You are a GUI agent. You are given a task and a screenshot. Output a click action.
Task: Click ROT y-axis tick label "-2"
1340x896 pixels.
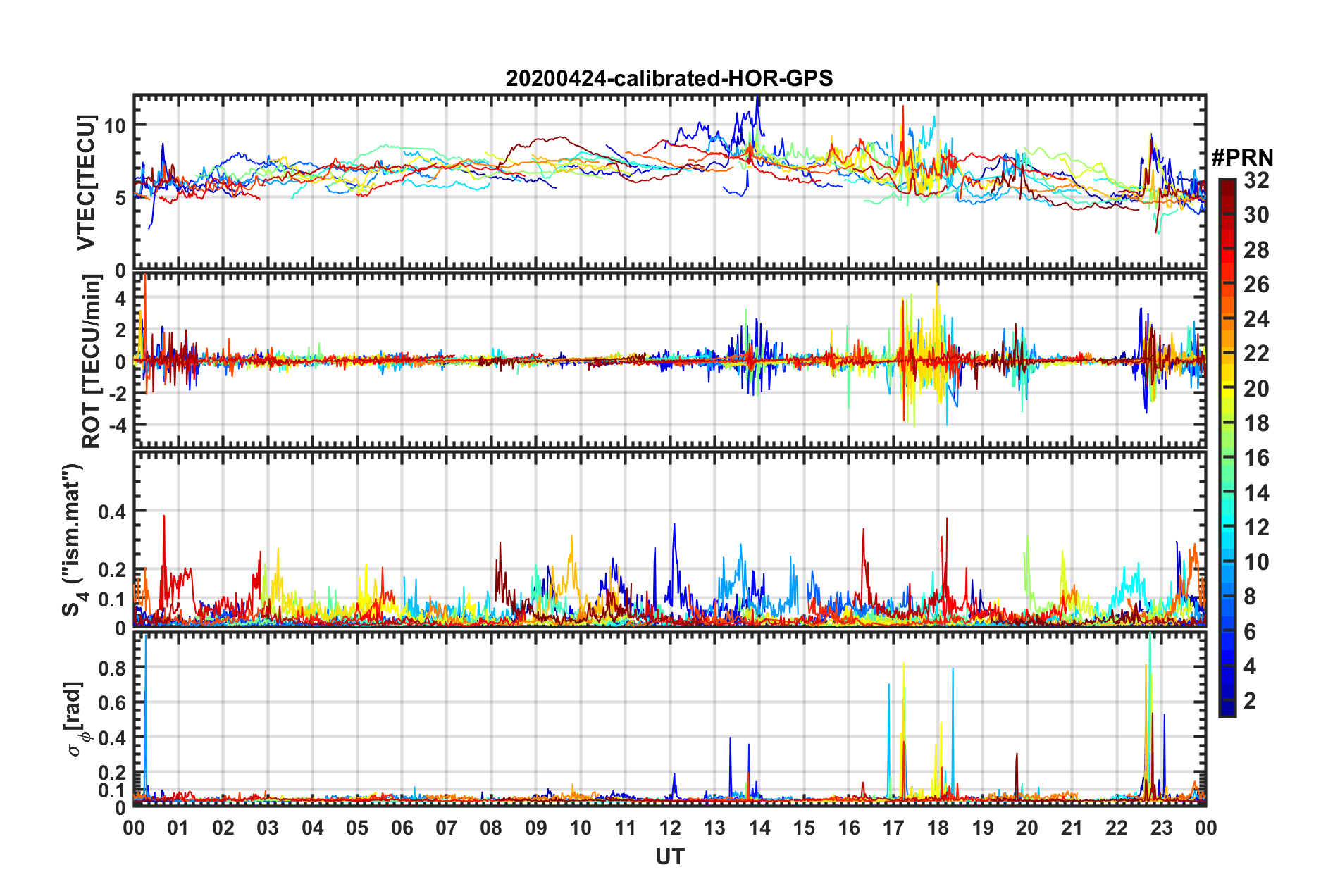pyautogui.click(x=116, y=393)
